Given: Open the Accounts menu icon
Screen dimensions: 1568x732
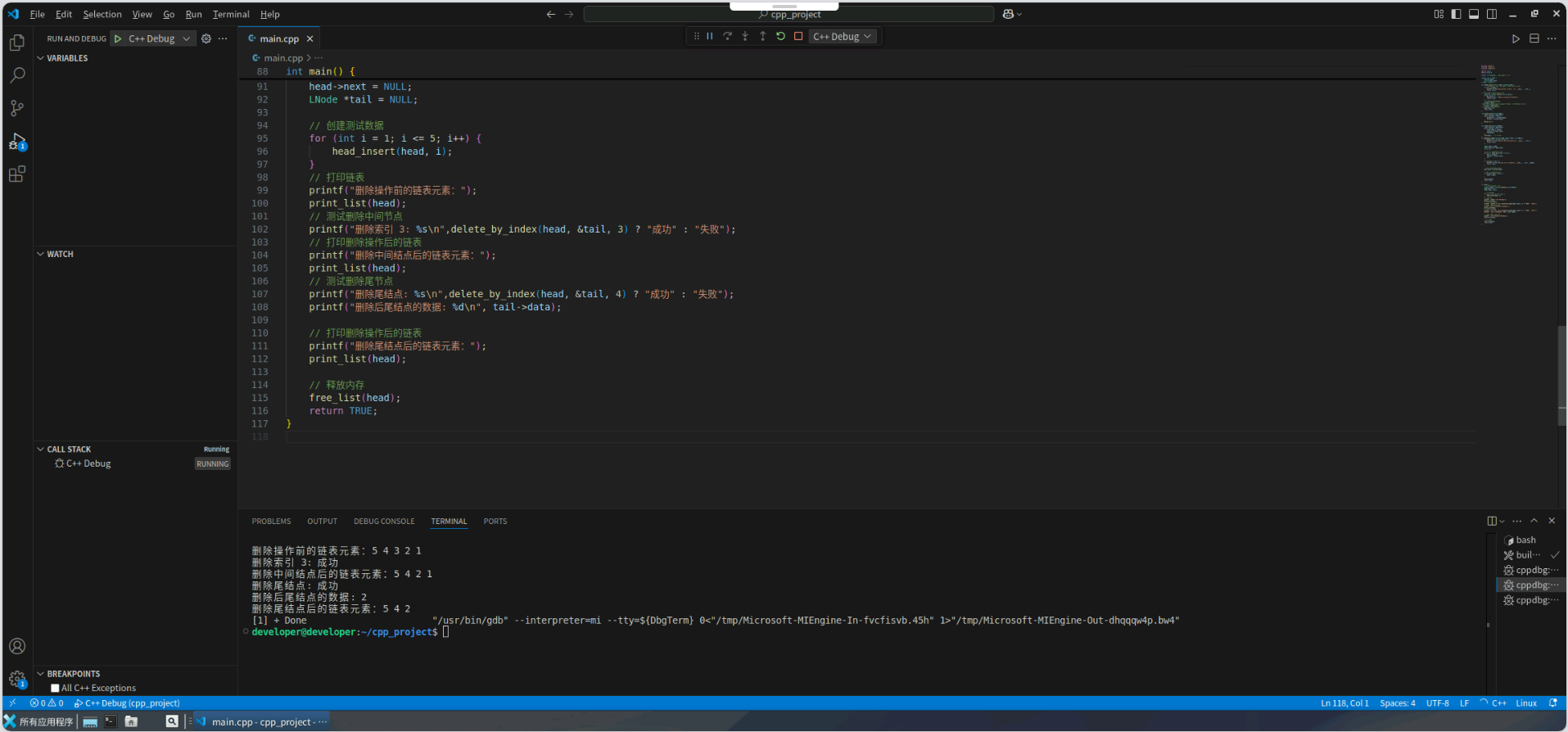Looking at the screenshot, I should pyautogui.click(x=16, y=646).
